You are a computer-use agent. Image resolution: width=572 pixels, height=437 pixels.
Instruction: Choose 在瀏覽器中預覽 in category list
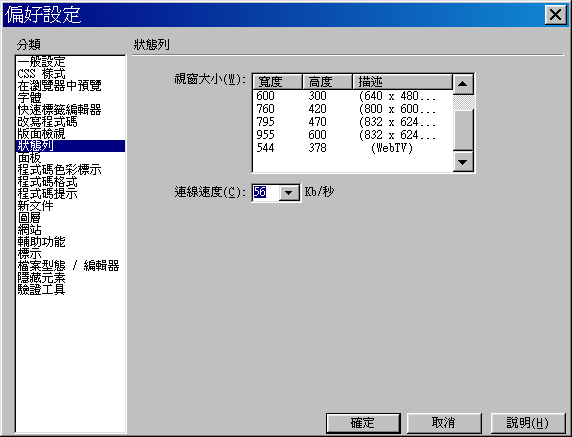[x=59, y=86]
